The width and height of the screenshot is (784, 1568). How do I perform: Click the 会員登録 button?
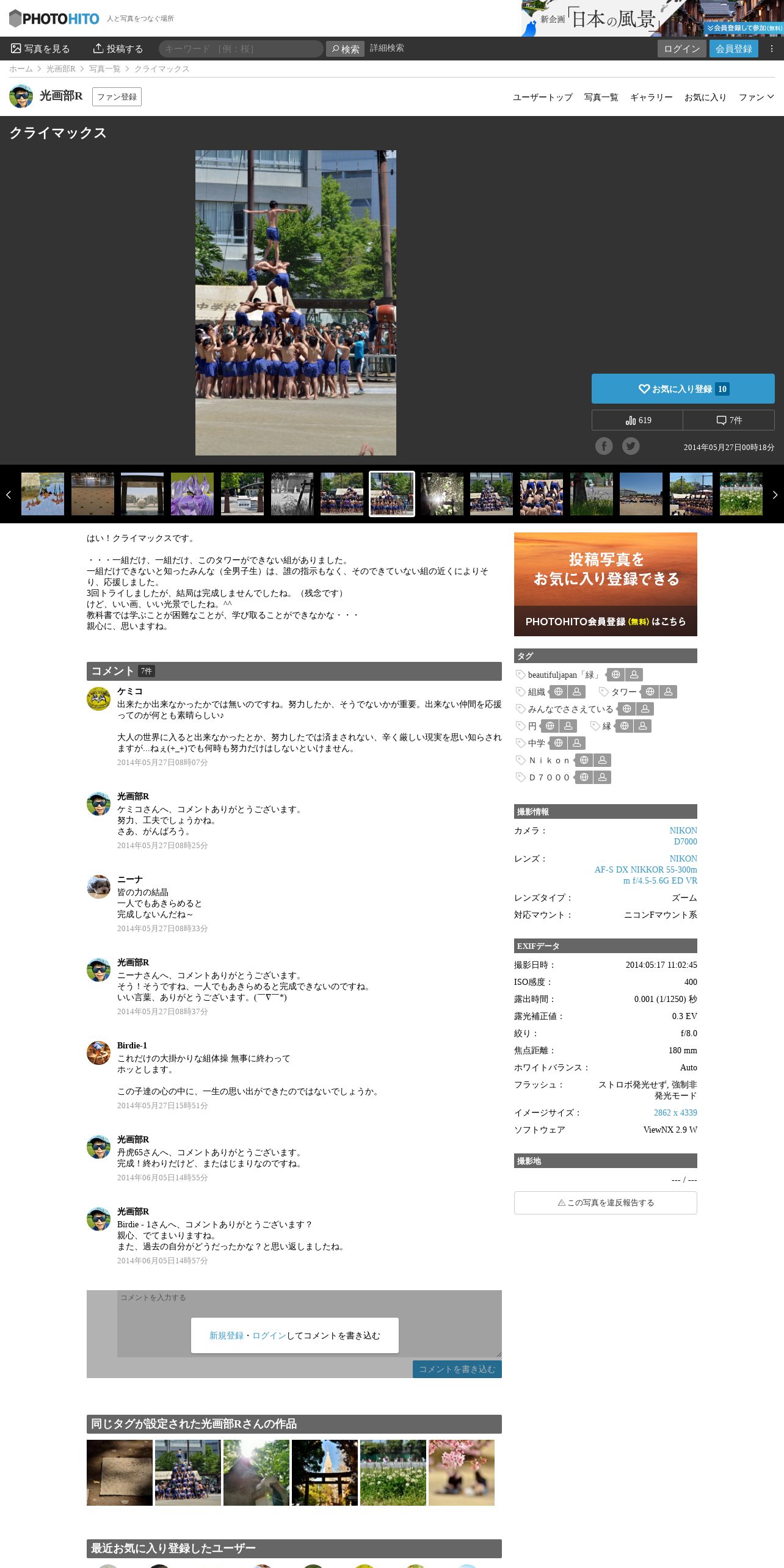click(x=734, y=49)
